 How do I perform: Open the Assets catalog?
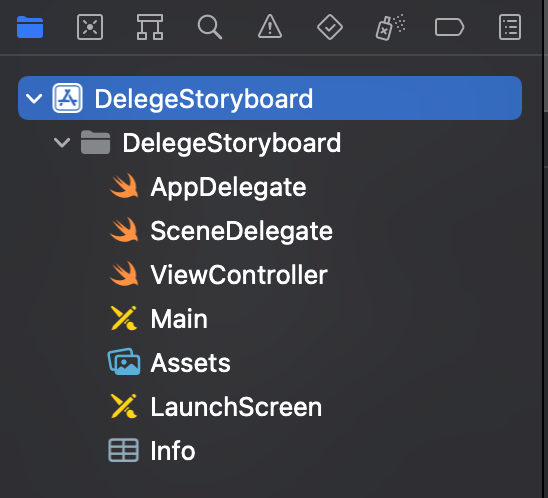point(190,363)
